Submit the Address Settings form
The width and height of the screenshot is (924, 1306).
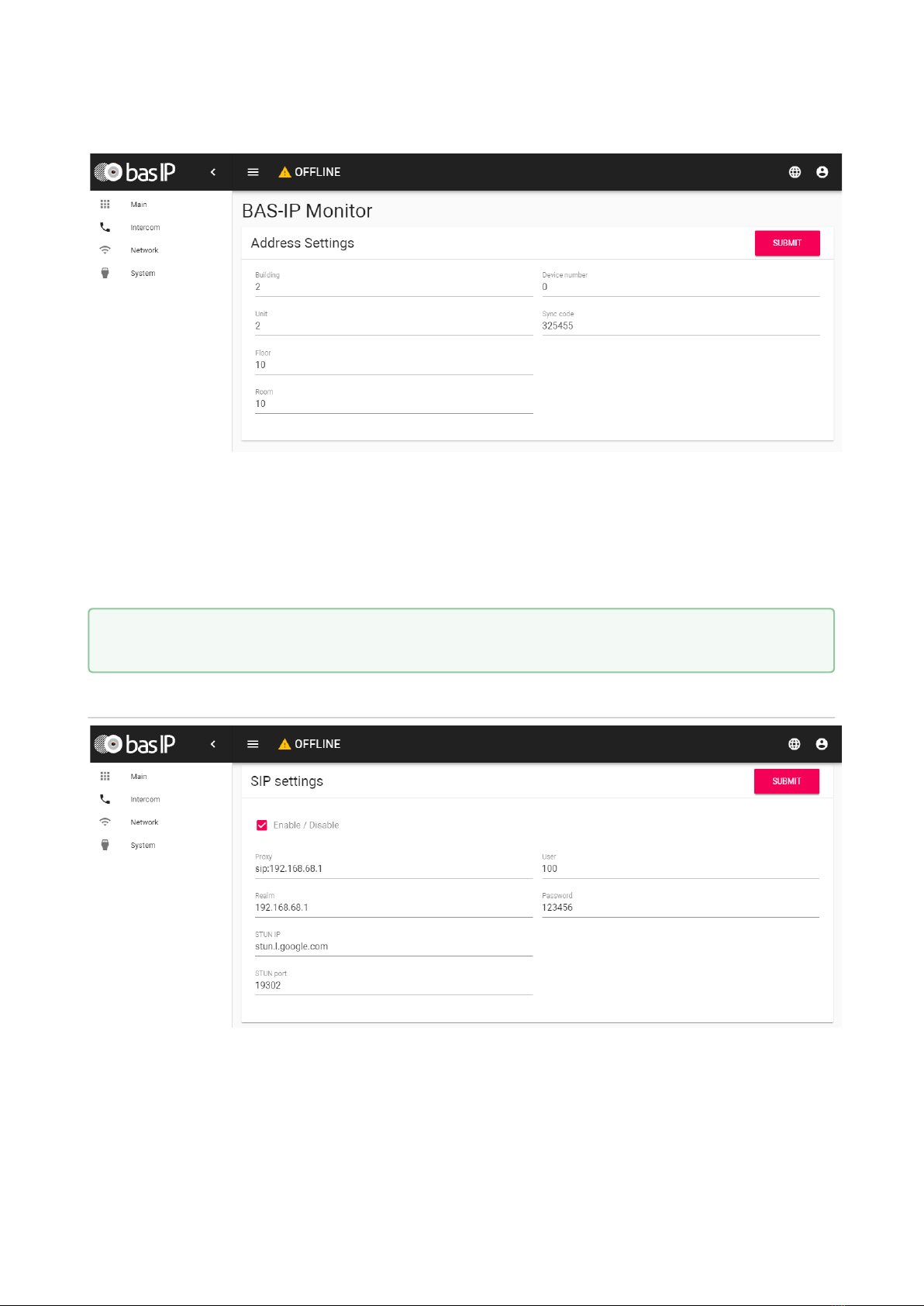(x=787, y=243)
